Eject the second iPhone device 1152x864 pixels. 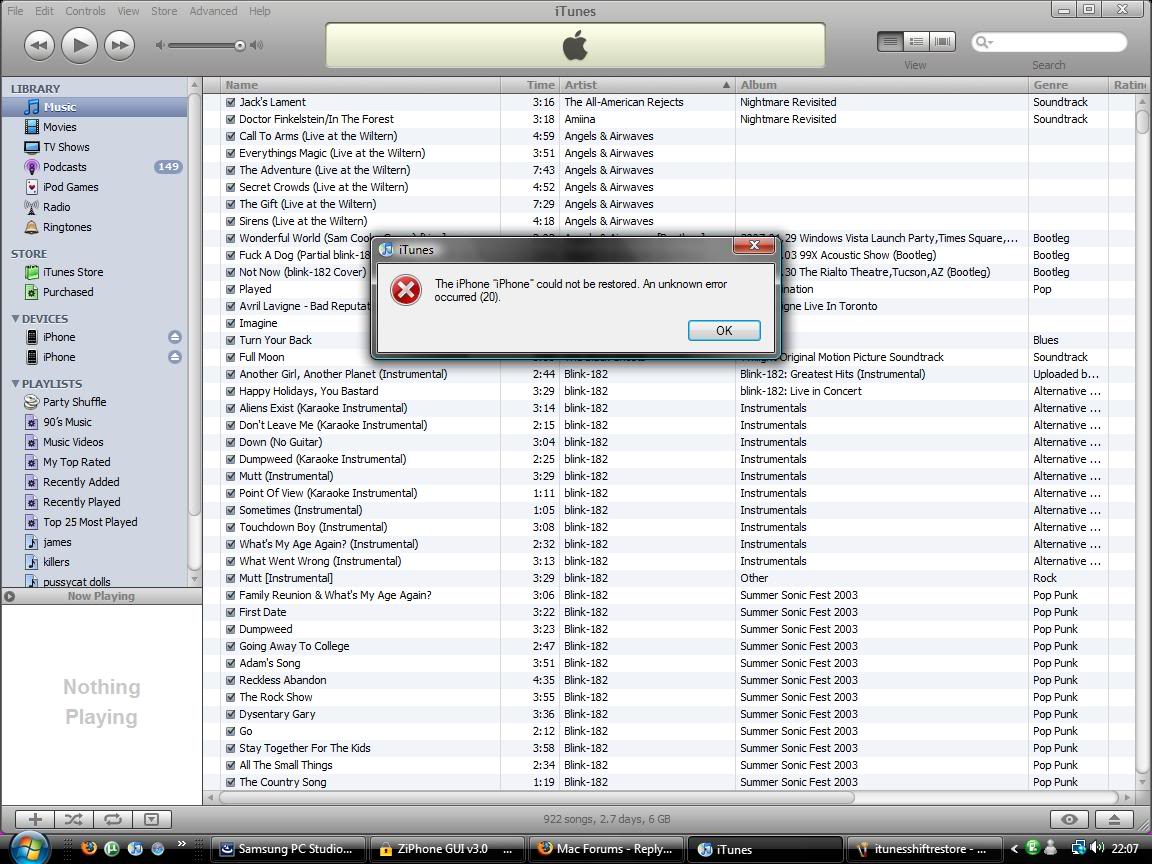[175, 357]
